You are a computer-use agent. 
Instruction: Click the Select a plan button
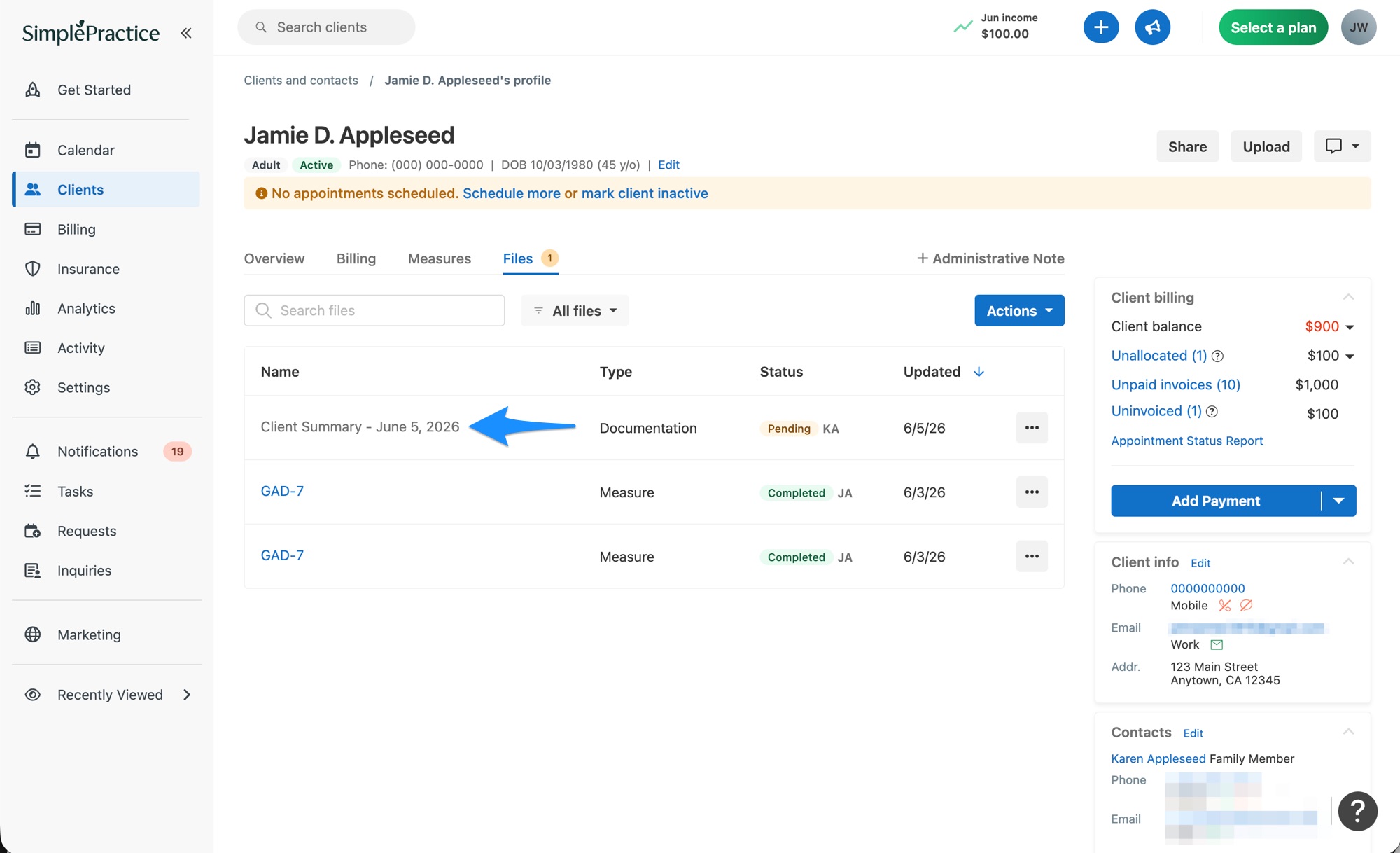pyautogui.click(x=1273, y=27)
